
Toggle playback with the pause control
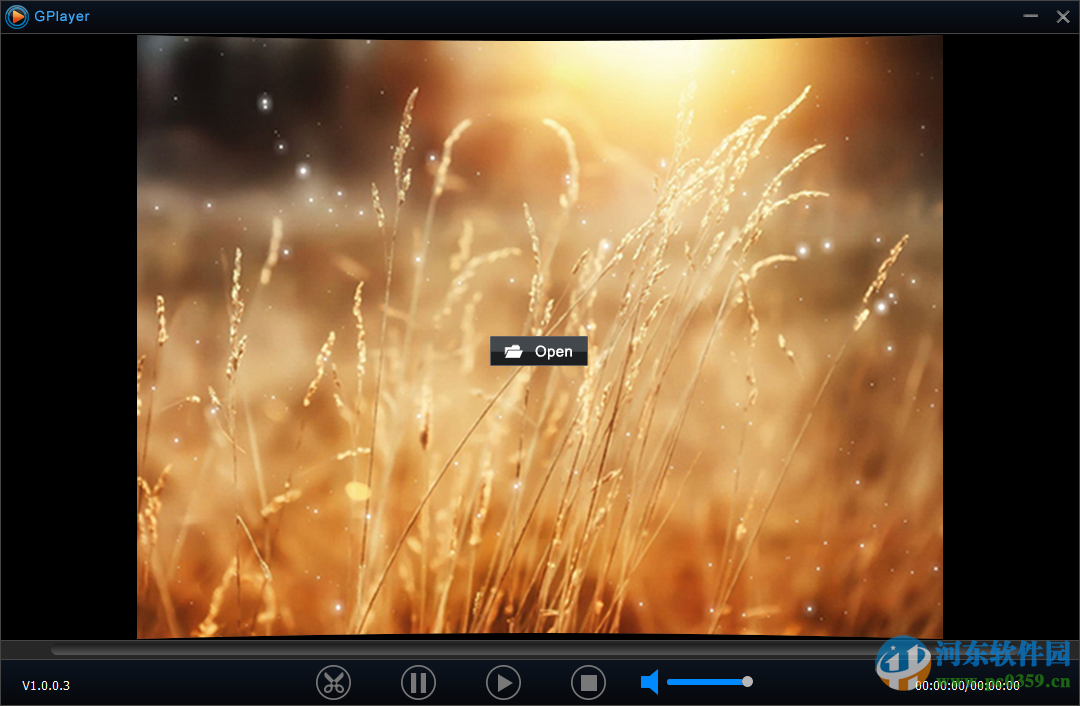tap(418, 682)
